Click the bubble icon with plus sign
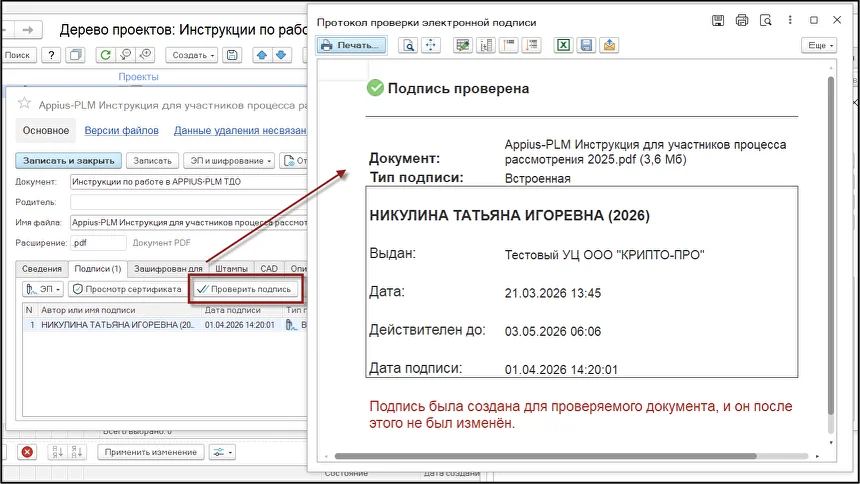Screen dimensions: 860x484 [x=145, y=55]
